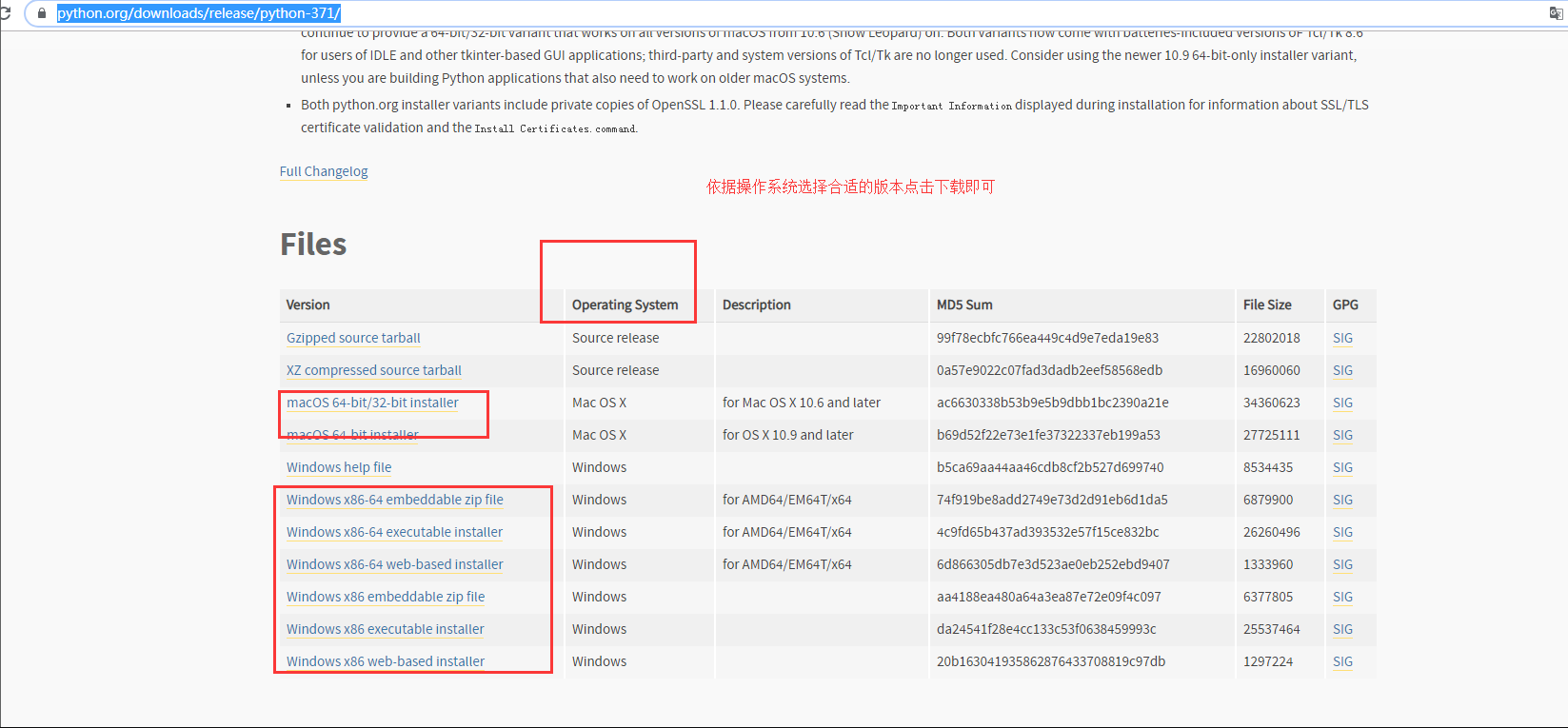Click the padlock icon in the address bar
The image size is (1568, 728).
(x=42, y=13)
